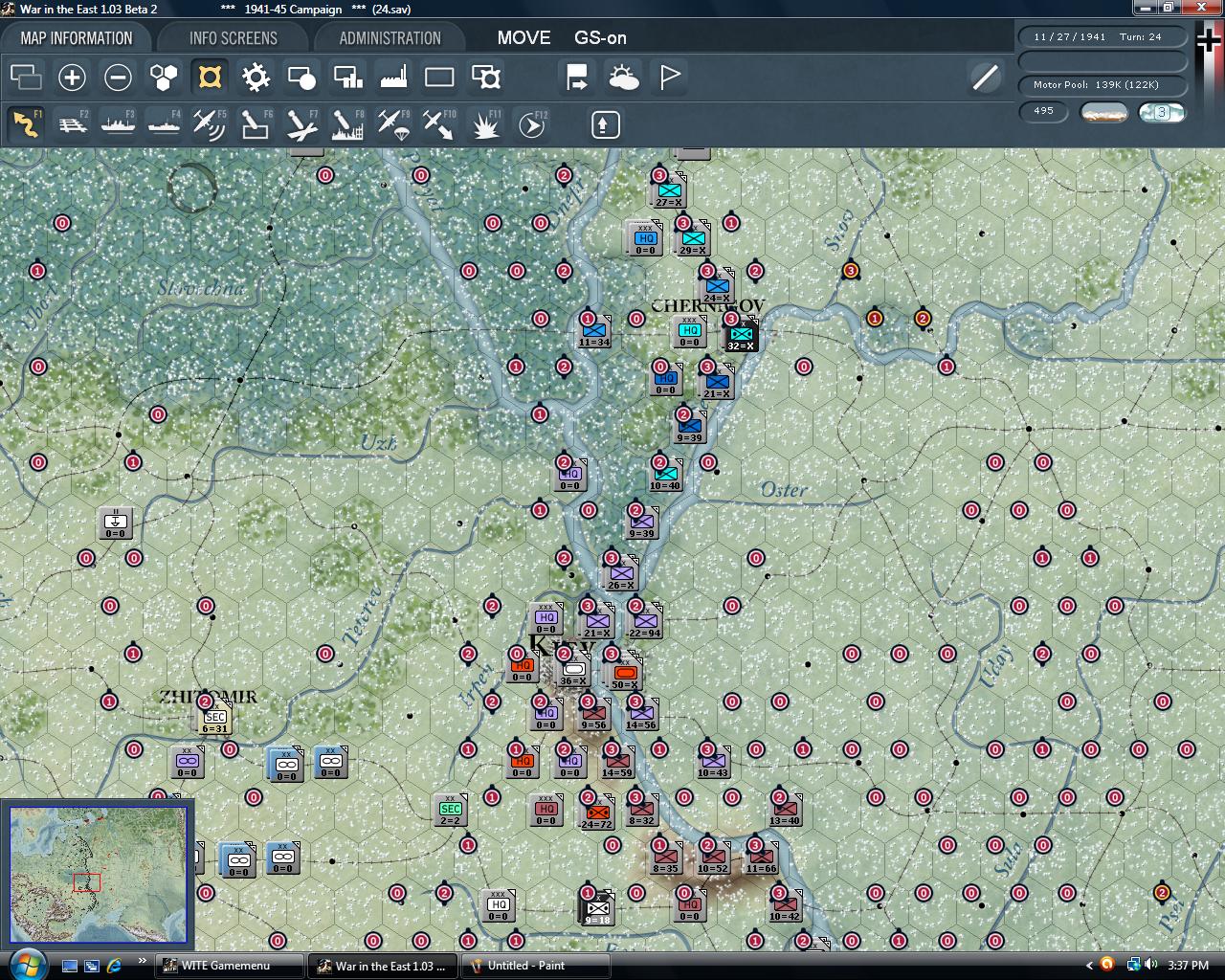Image resolution: width=1225 pixels, height=980 pixels.
Task: Select the SEC 6=31 unit at Zhitomir
Action: [x=215, y=719]
